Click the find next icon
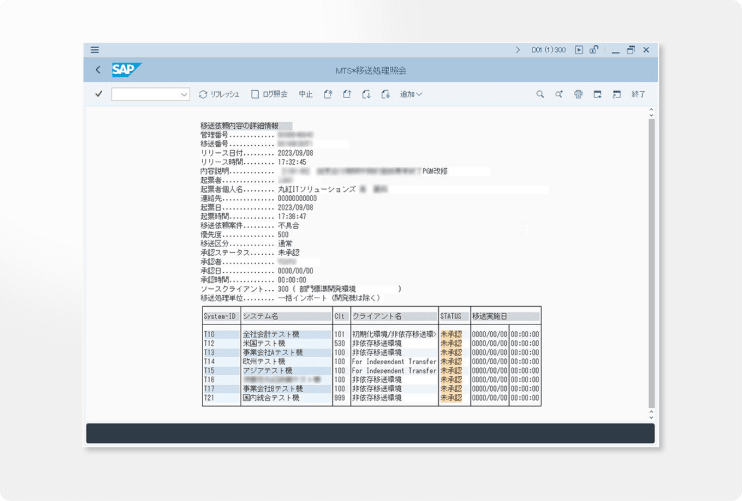The image size is (742, 501). [x=559, y=94]
